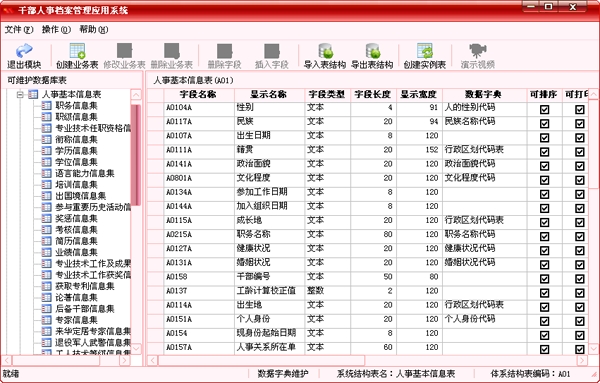Viewport: 600px width, 383px height.
Task: Open the 文件(F) menu
Action: coord(19,29)
